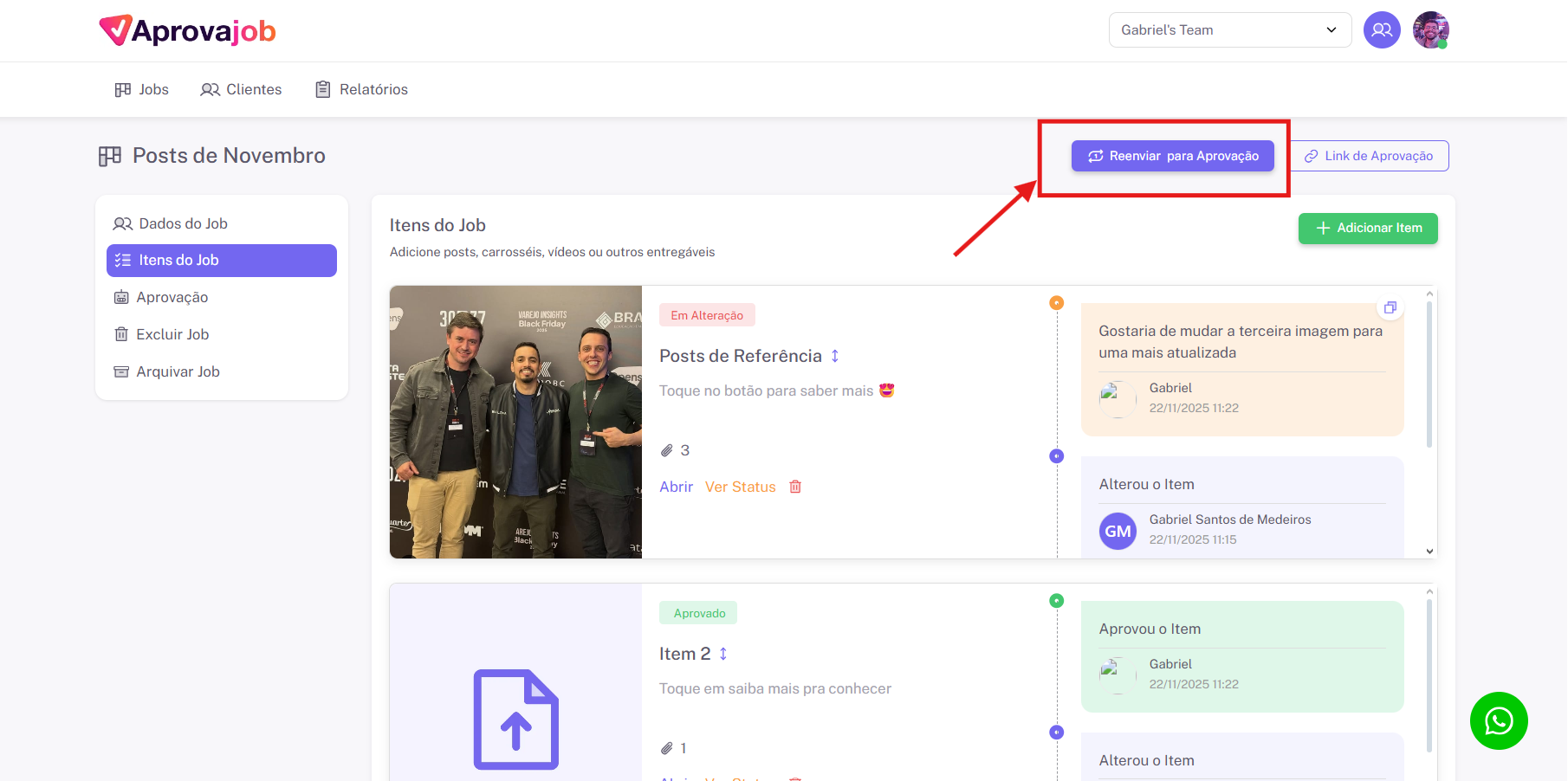Click Ver Status for Posts de Referência
The width and height of the screenshot is (1568, 781).
tap(740, 487)
